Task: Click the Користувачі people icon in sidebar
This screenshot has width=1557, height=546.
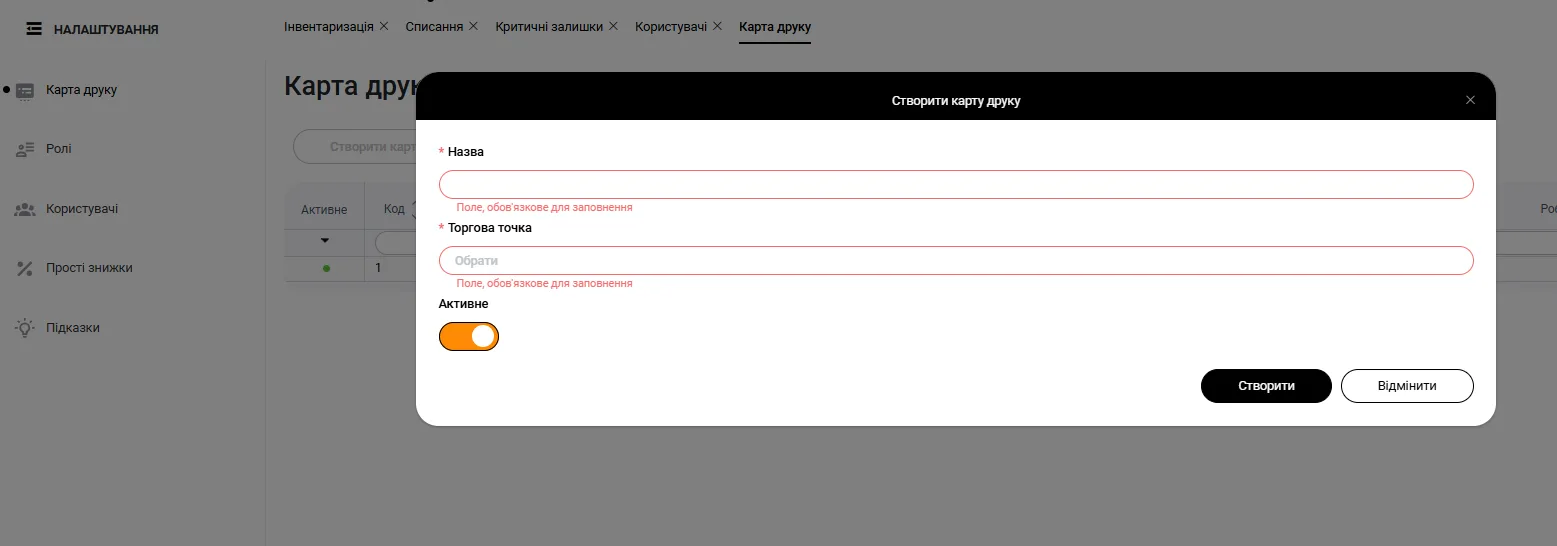Action: pos(25,209)
